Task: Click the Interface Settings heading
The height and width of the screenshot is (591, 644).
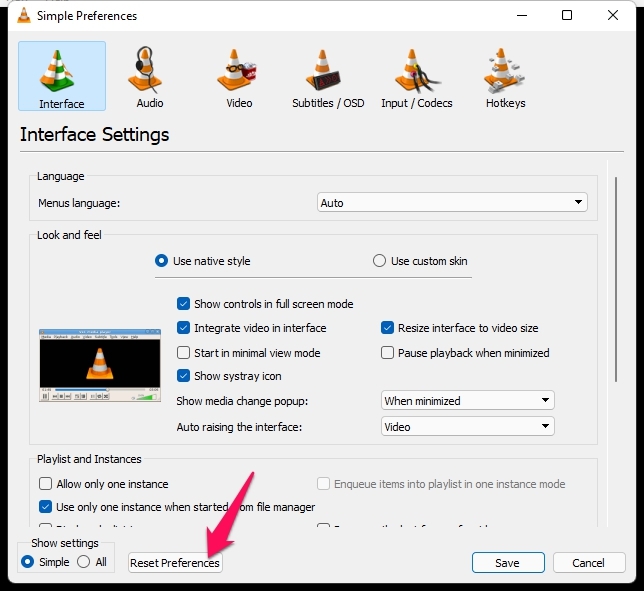Action: coord(94,135)
